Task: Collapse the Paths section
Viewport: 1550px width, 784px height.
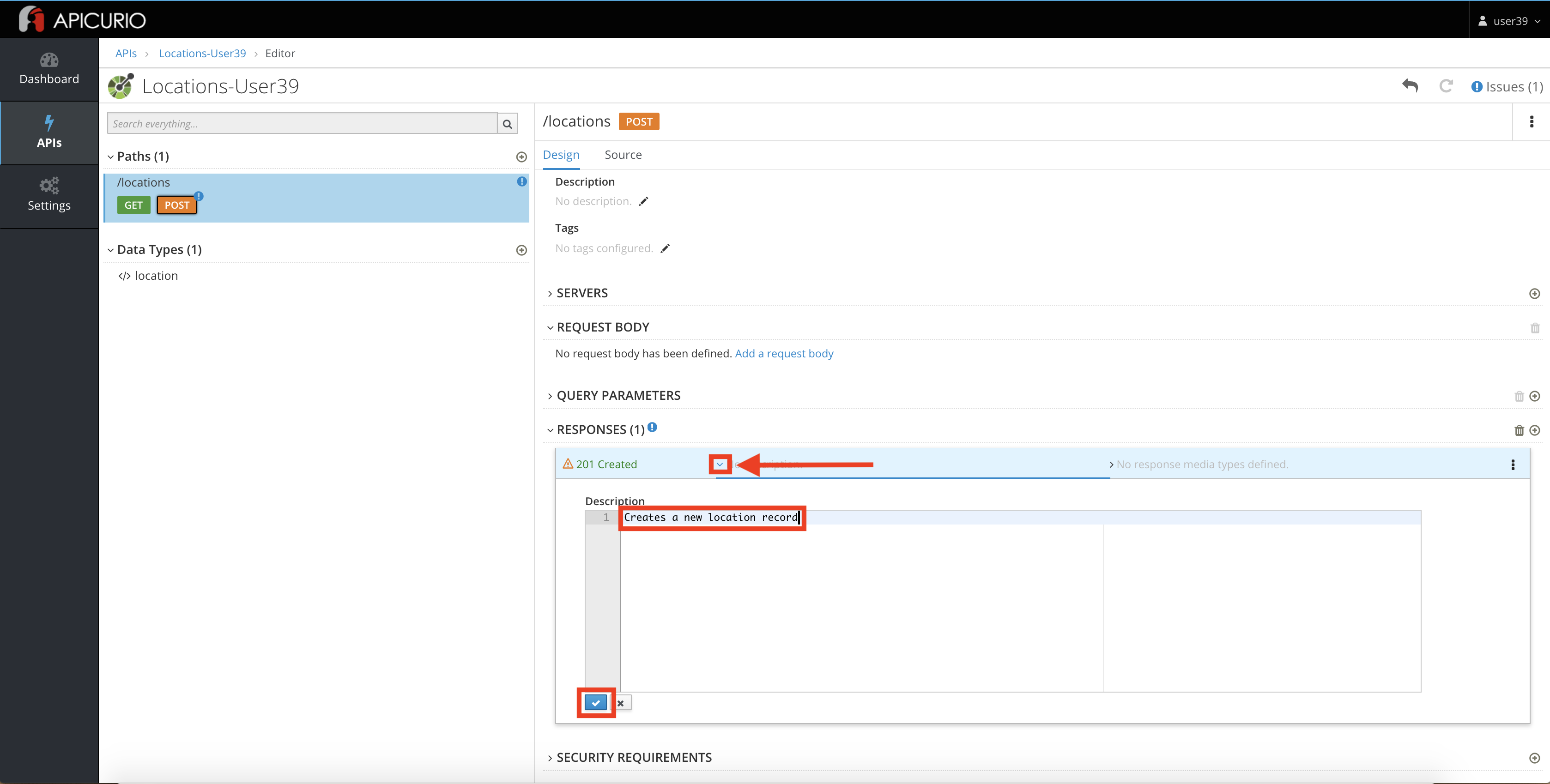Action: click(111, 157)
